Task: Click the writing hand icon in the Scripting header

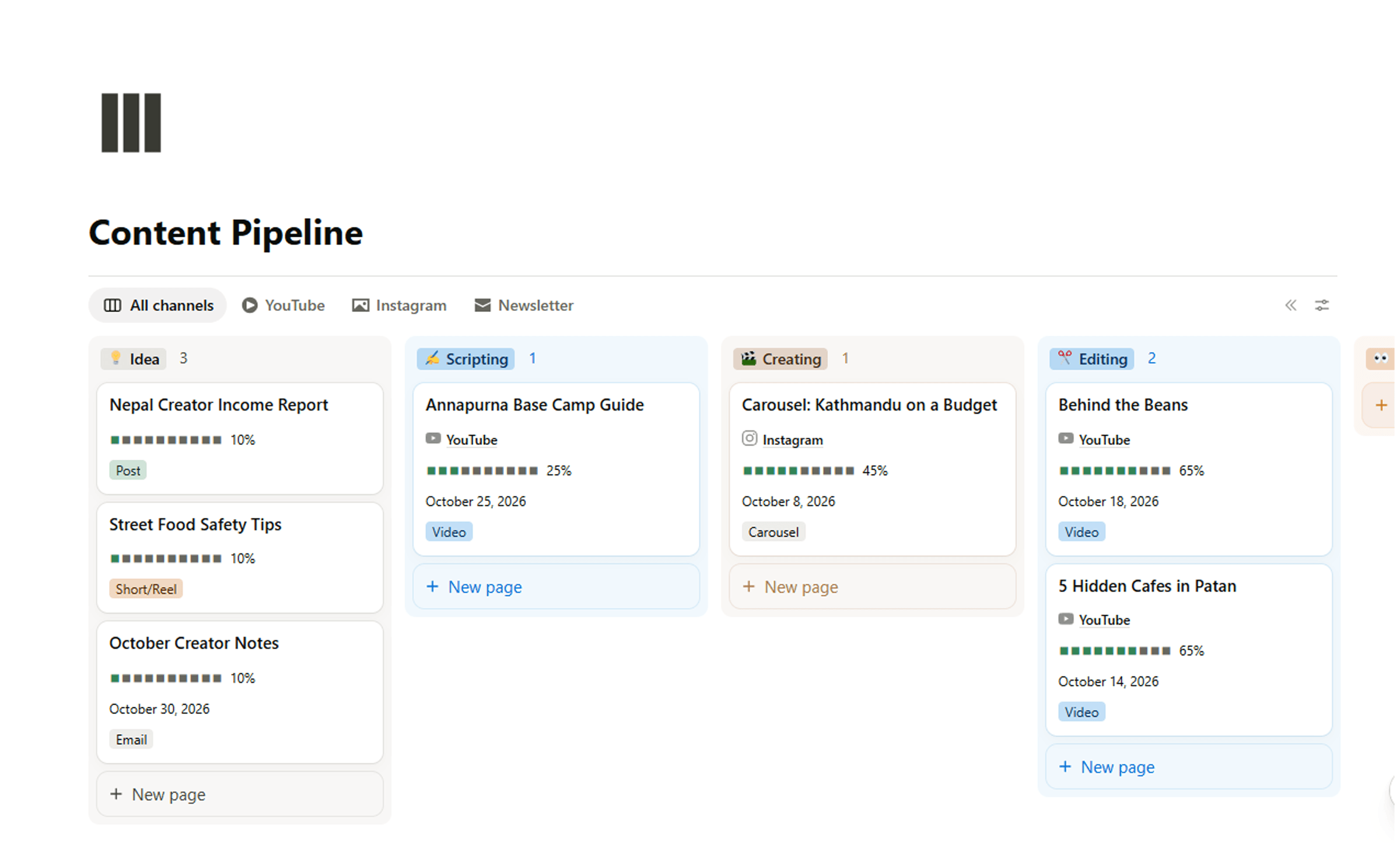Action: pos(432,358)
